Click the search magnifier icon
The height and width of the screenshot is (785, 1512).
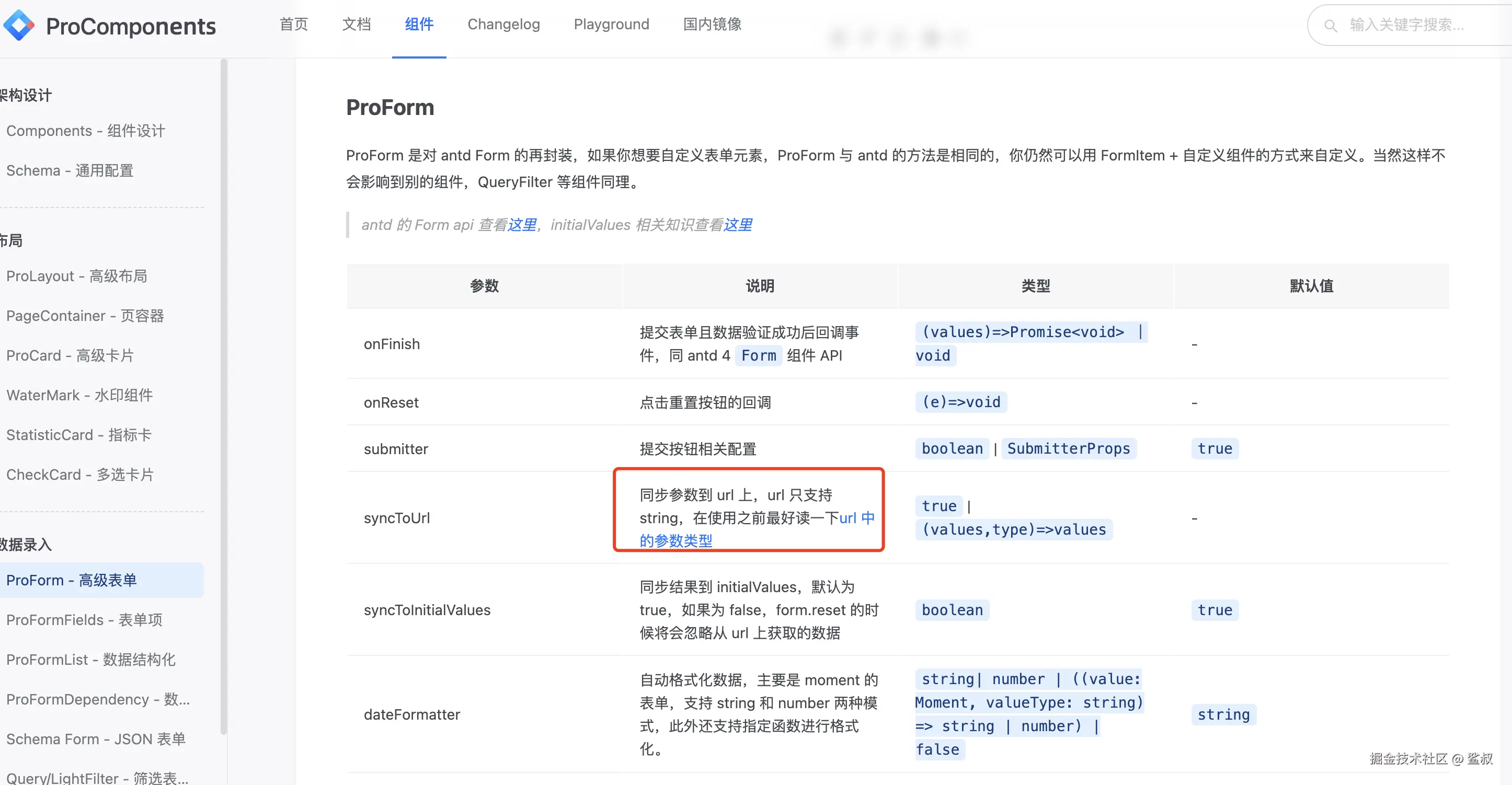(1330, 26)
